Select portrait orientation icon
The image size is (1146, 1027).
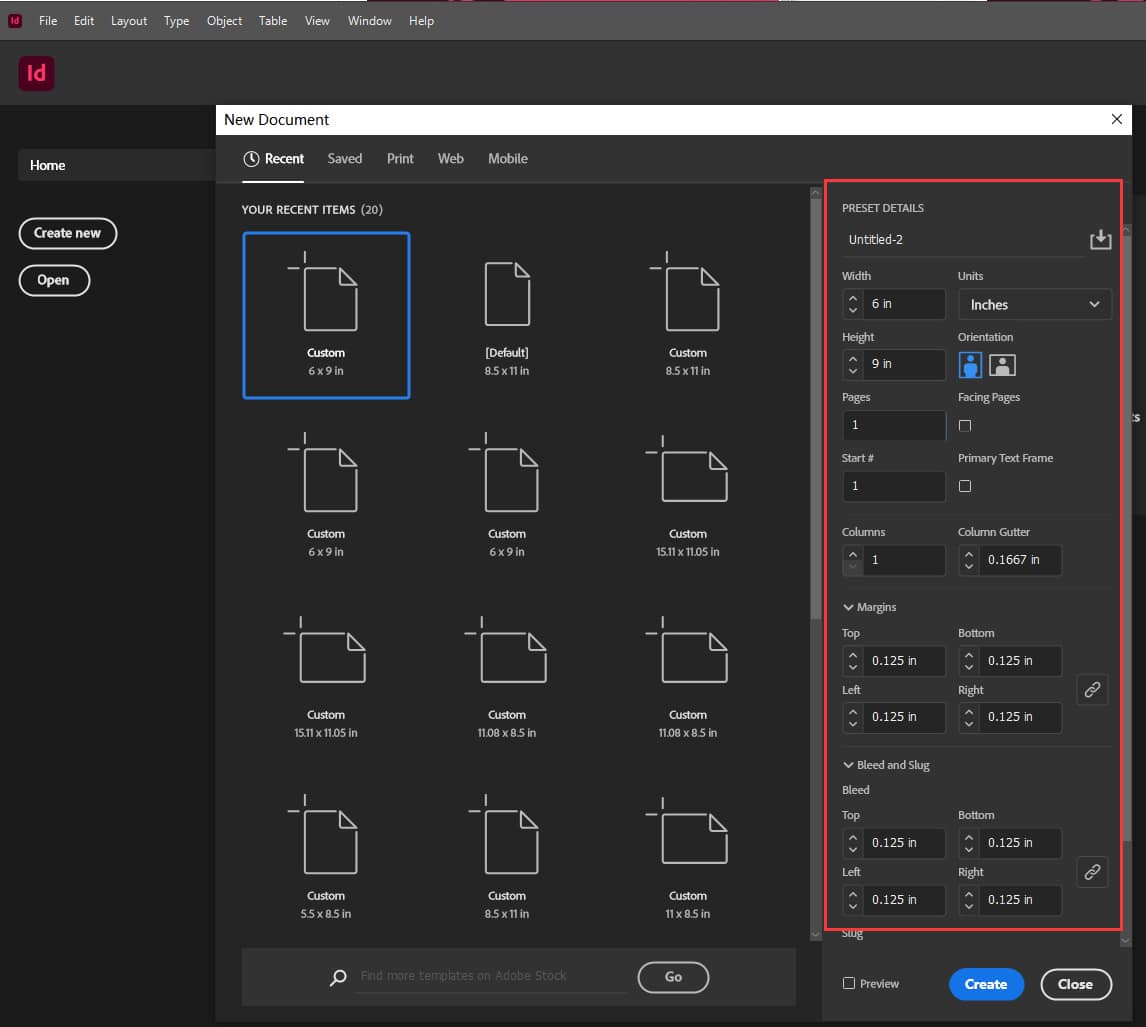970,365
